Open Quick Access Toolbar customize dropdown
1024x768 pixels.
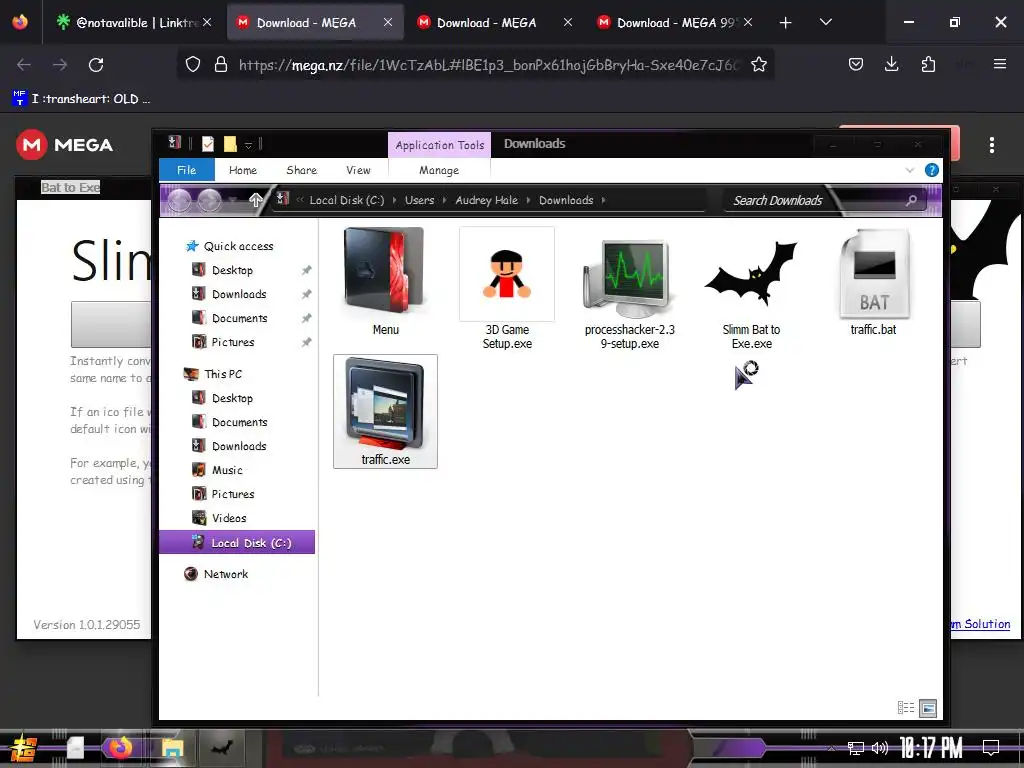click(249, 144)
